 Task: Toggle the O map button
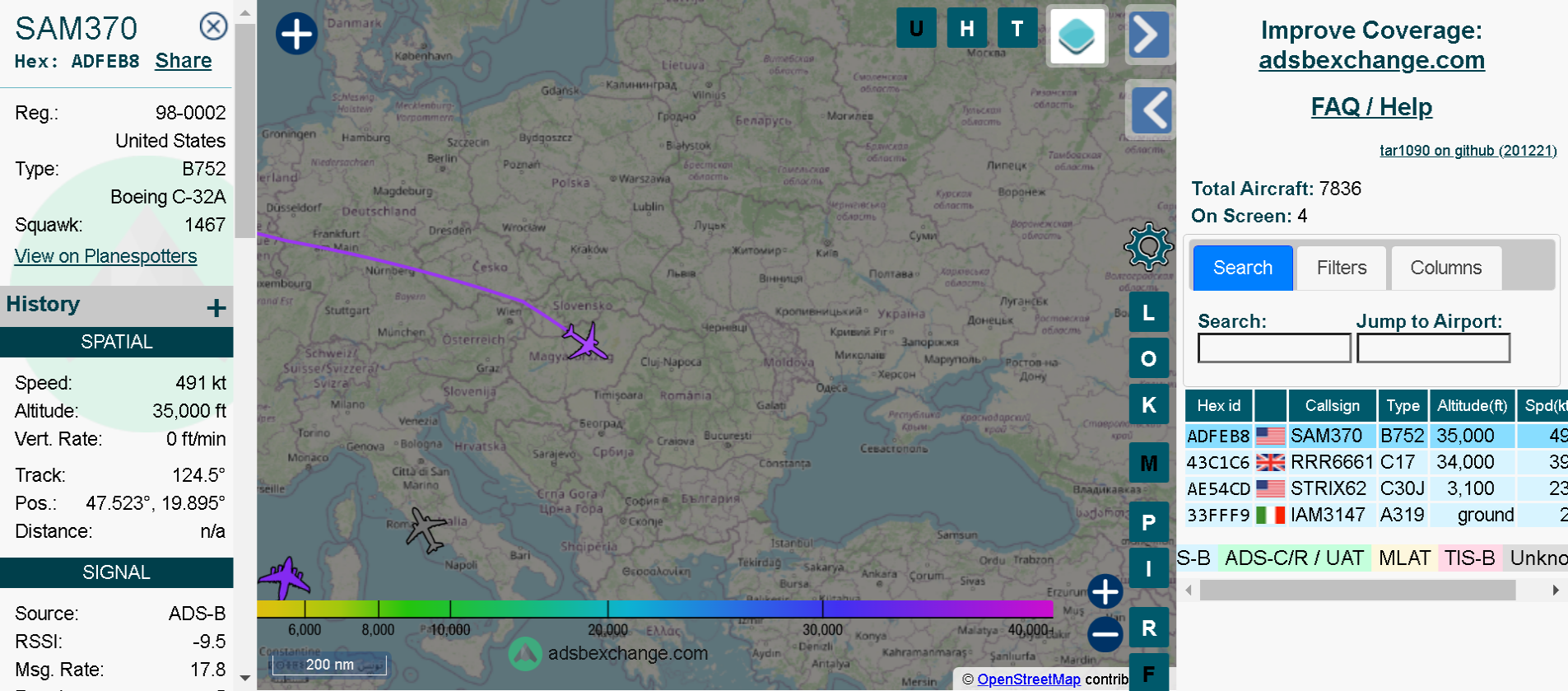tap(1148, 359)
